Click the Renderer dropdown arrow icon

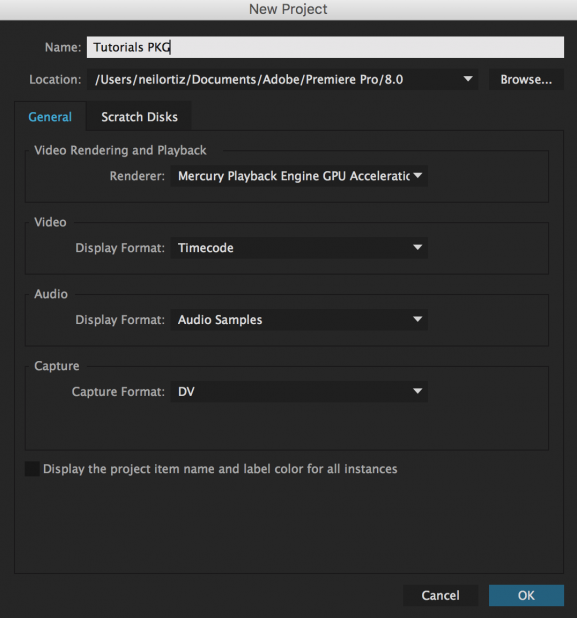[417, 175]
